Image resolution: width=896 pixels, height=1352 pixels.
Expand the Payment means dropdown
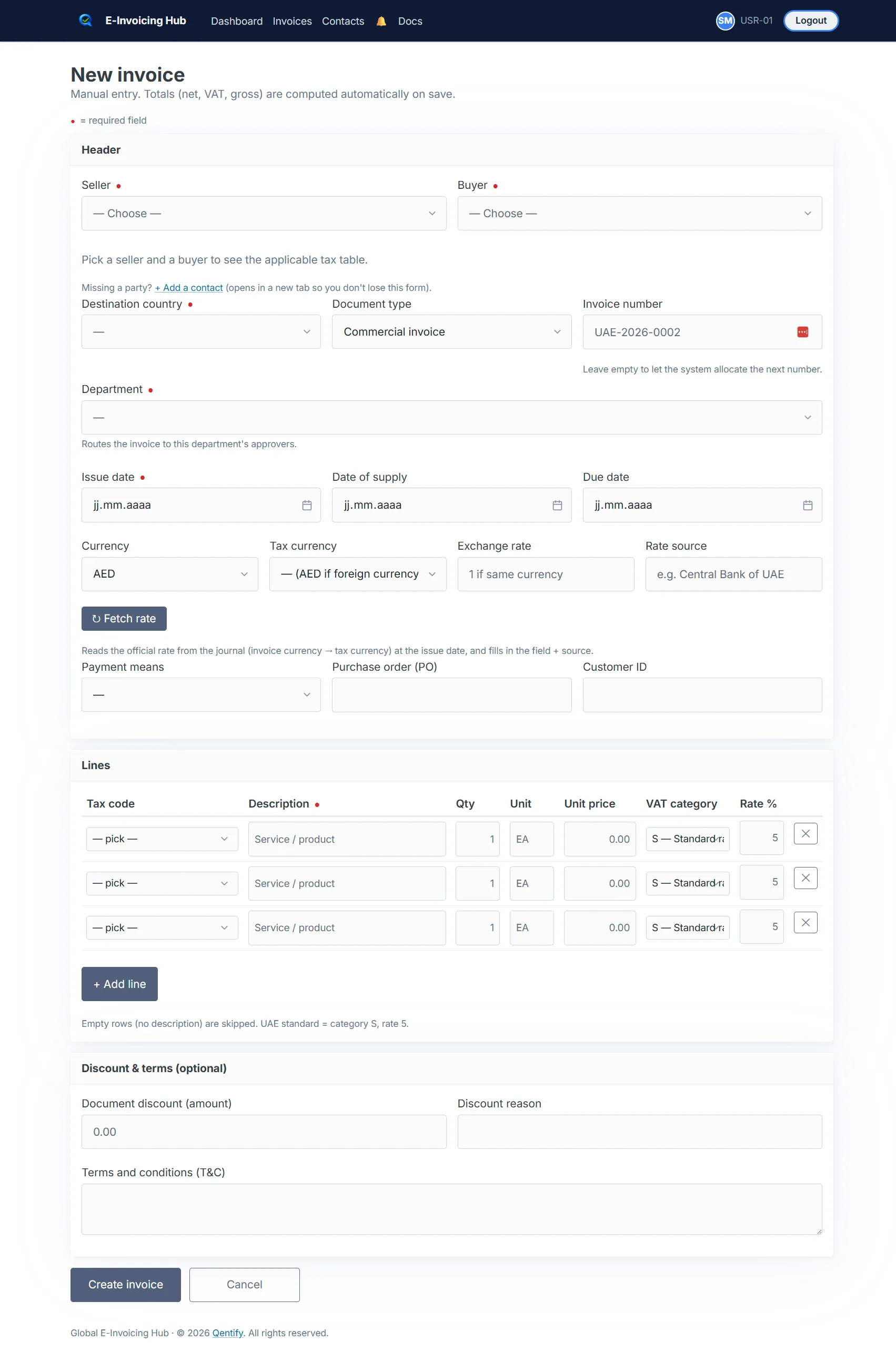point(201,694)
